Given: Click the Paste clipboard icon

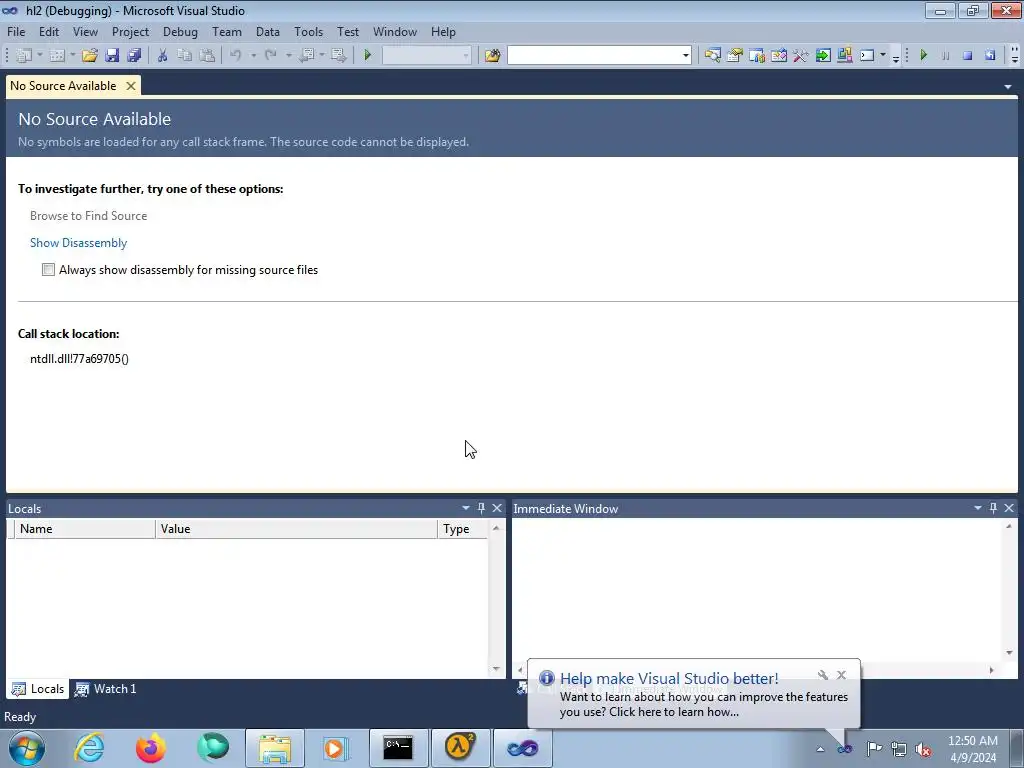Looking at the screenshot, I should pyautogui.click(x=207, y=56).
